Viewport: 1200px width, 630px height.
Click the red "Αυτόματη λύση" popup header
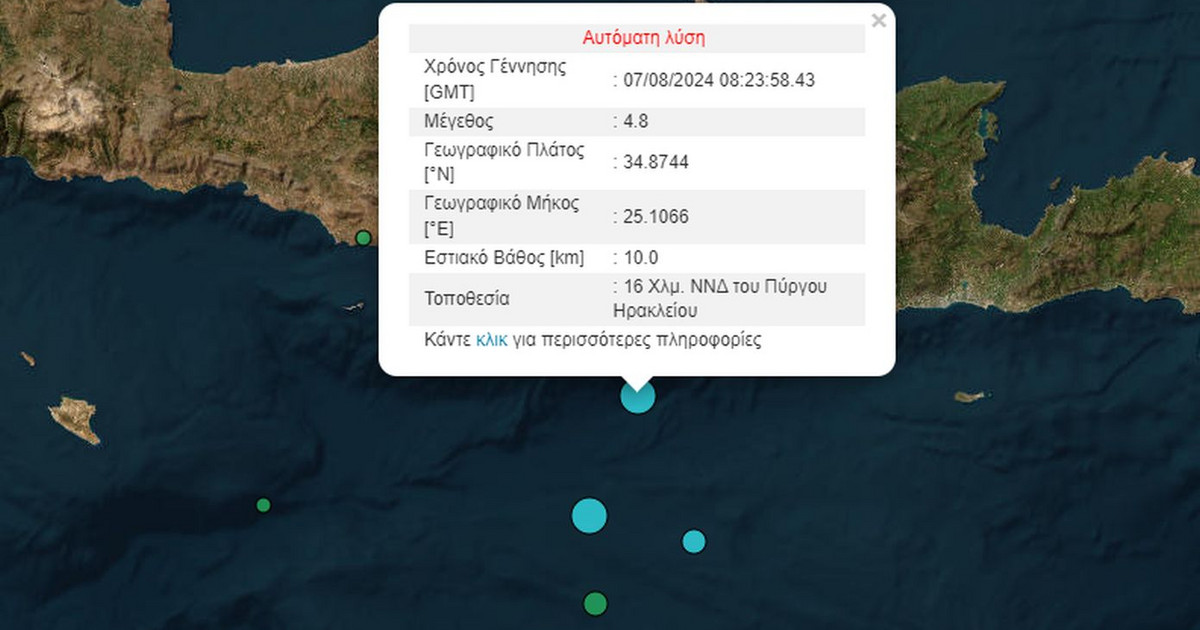[x=644, y=39]
